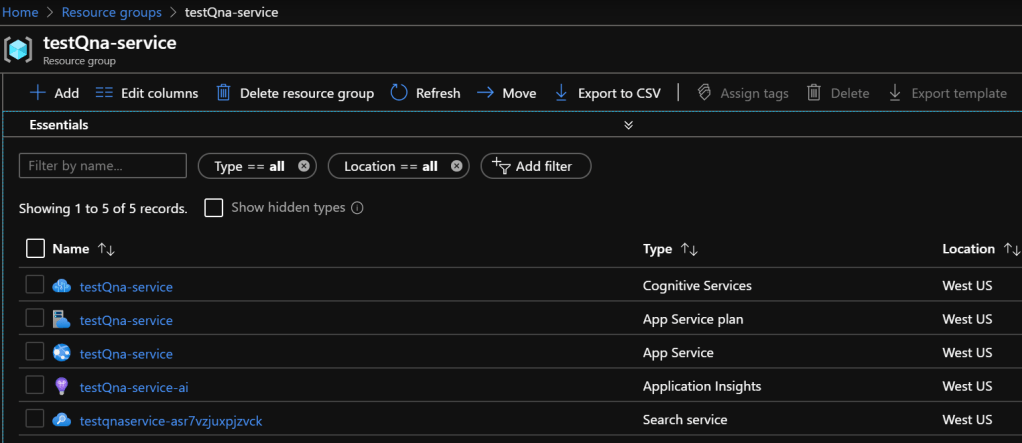Click the Filter by name input field
The image size is (1022, 443).
pos(103,166)
